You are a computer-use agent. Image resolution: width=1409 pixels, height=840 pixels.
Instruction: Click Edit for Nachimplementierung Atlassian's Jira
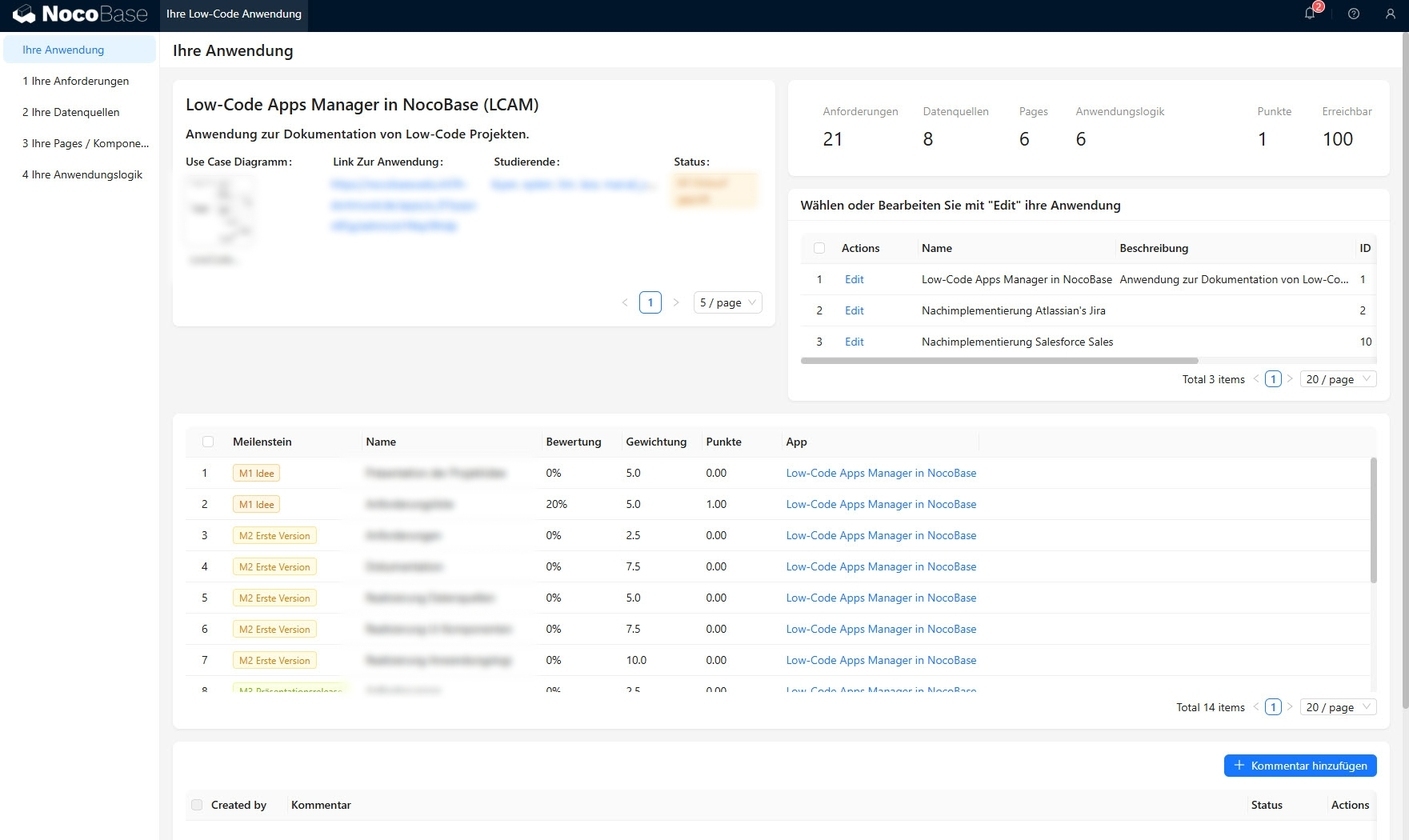tap(854, 311)
